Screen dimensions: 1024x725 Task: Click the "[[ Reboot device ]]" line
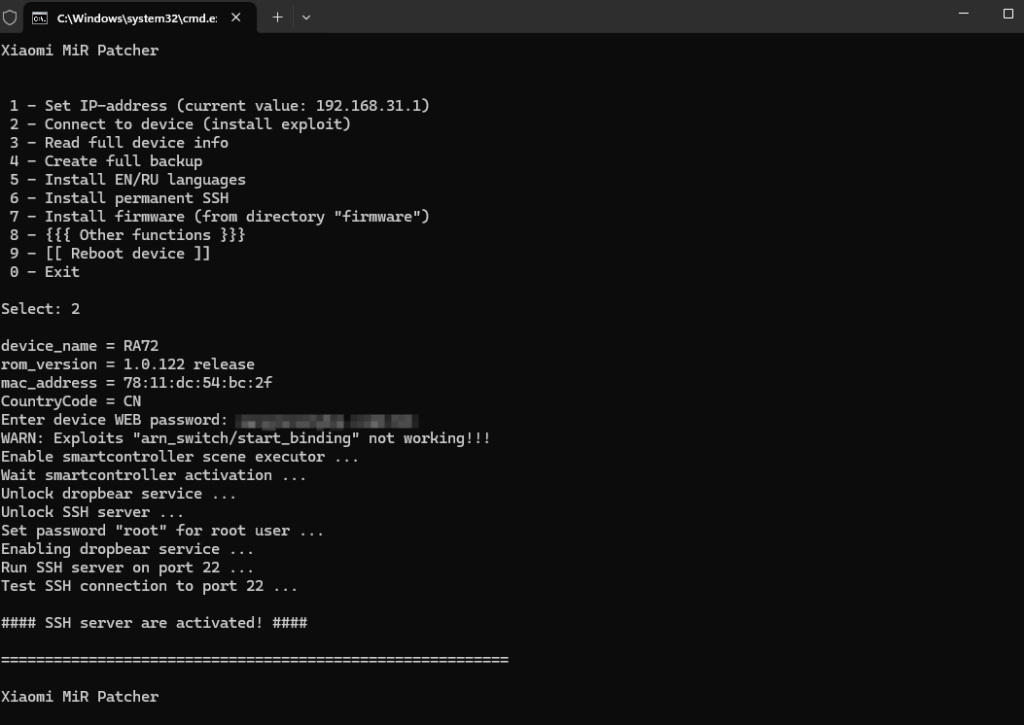(110, 253)
